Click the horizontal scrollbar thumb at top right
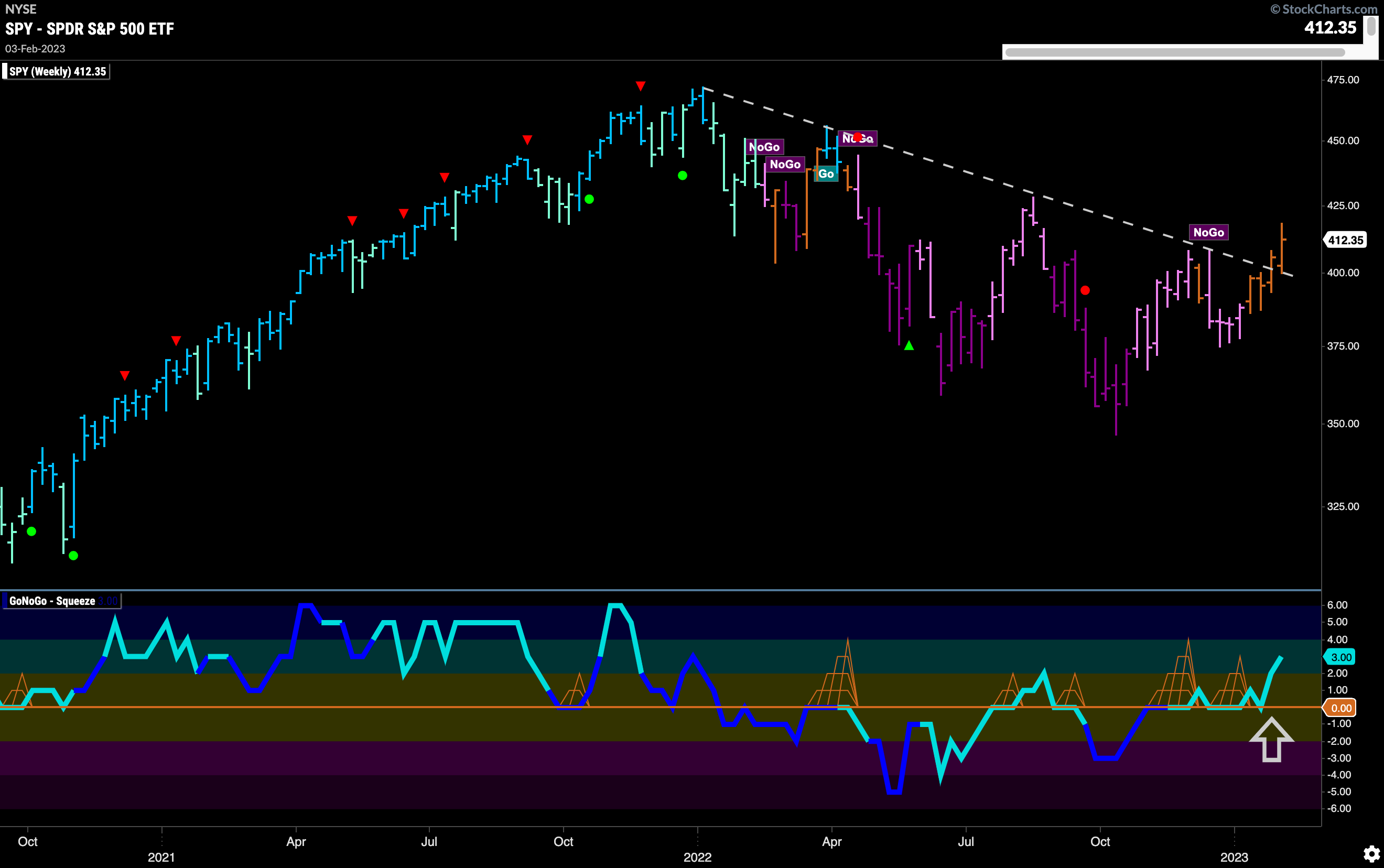The width and height of the screenshot is (1384, 868). [x=1175, y=52]
